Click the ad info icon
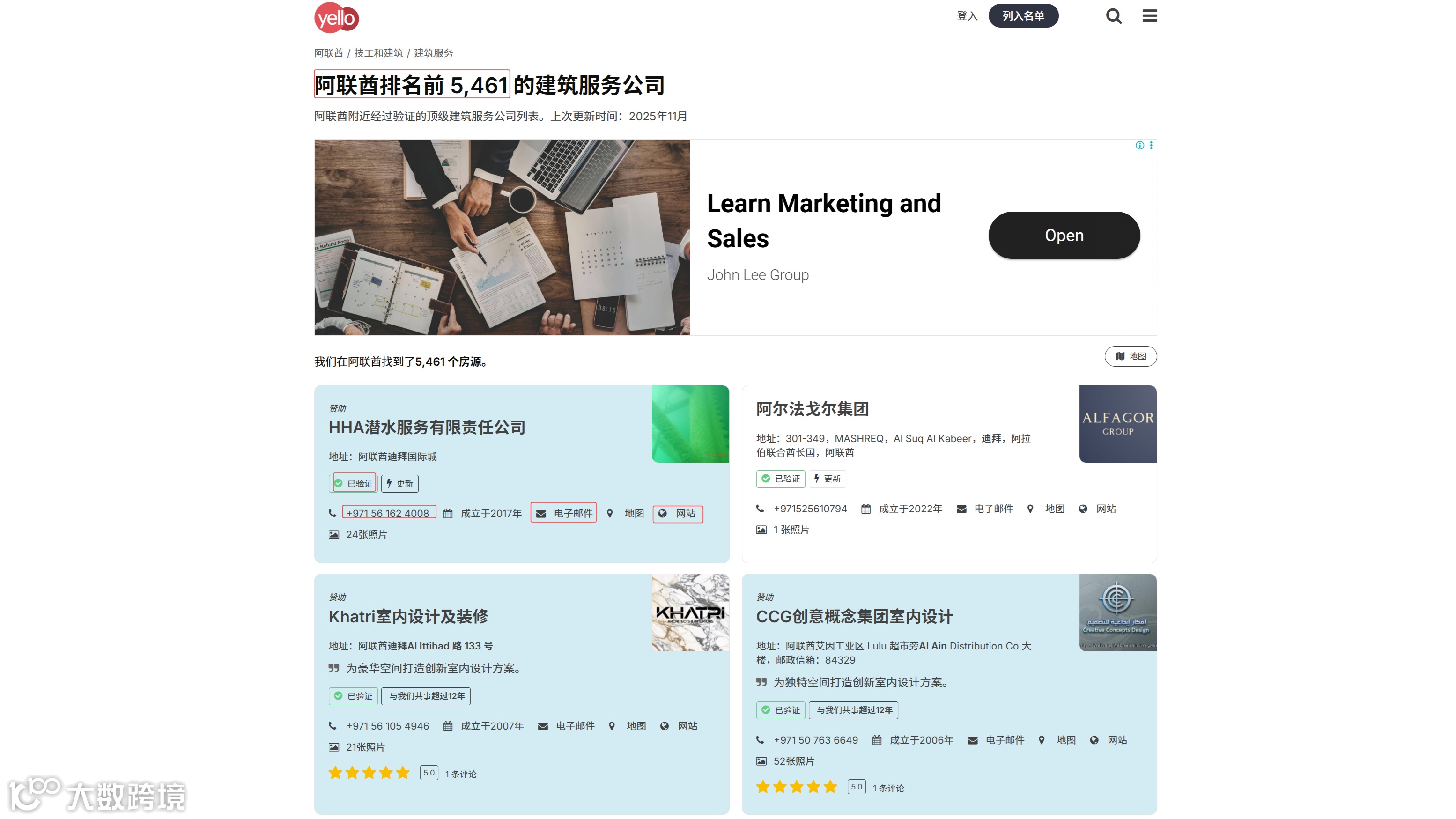 click(x=1139, y=145)
